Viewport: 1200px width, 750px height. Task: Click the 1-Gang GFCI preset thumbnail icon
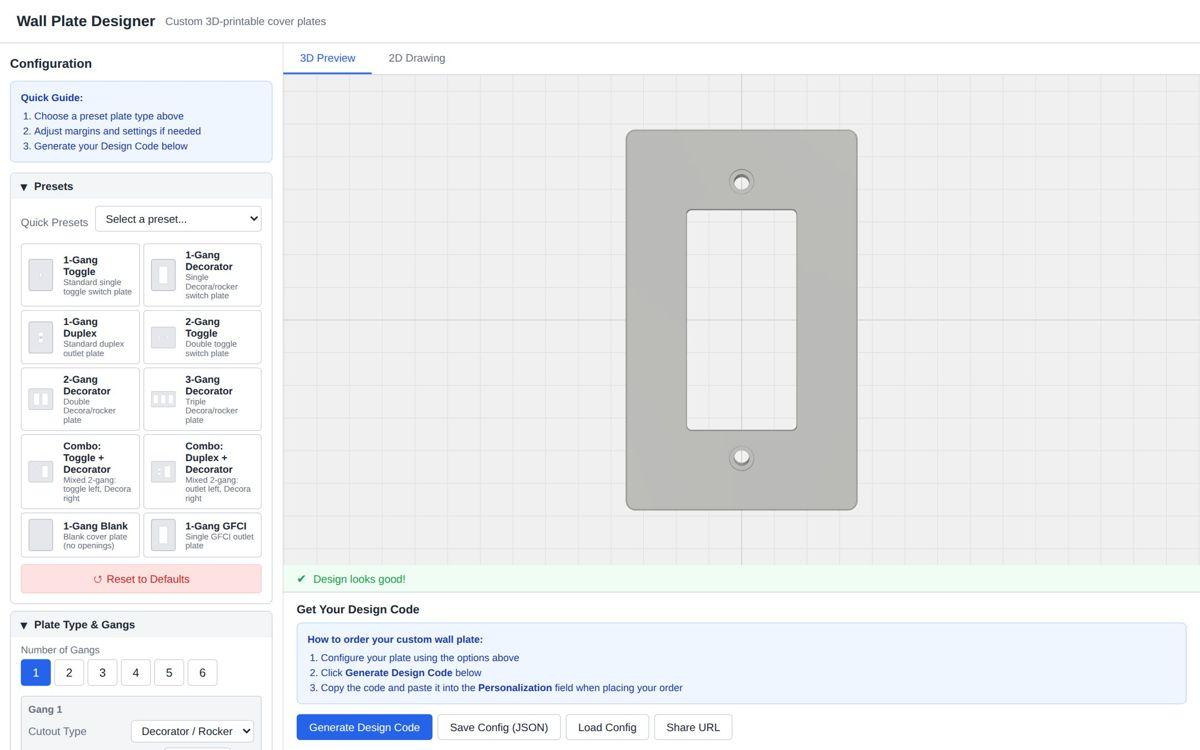coord(163,535)
